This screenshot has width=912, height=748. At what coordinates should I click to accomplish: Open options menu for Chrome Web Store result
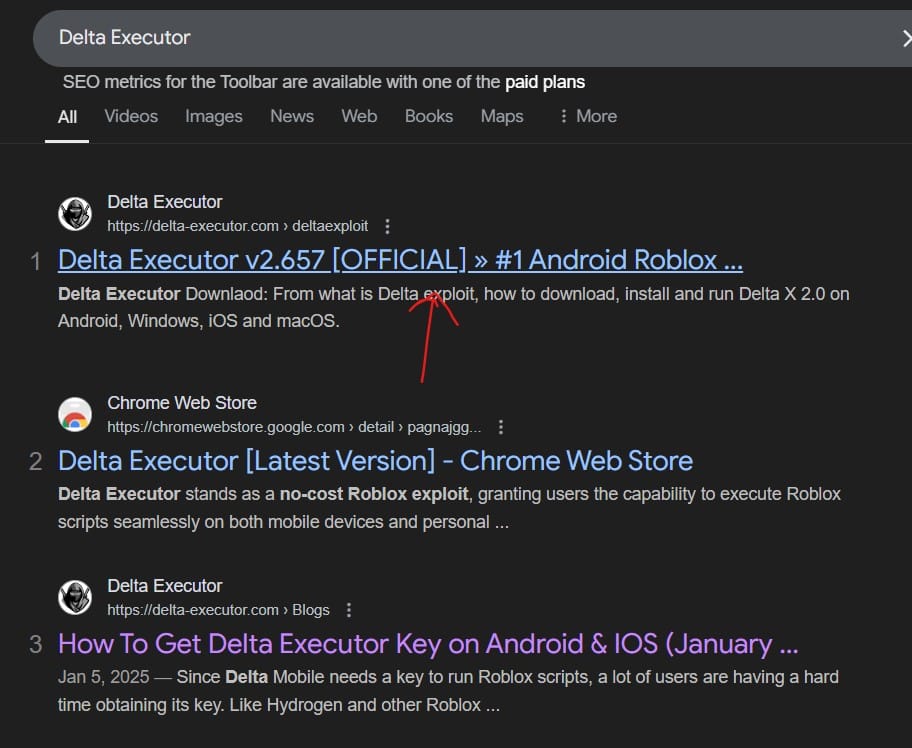[501, 428]
